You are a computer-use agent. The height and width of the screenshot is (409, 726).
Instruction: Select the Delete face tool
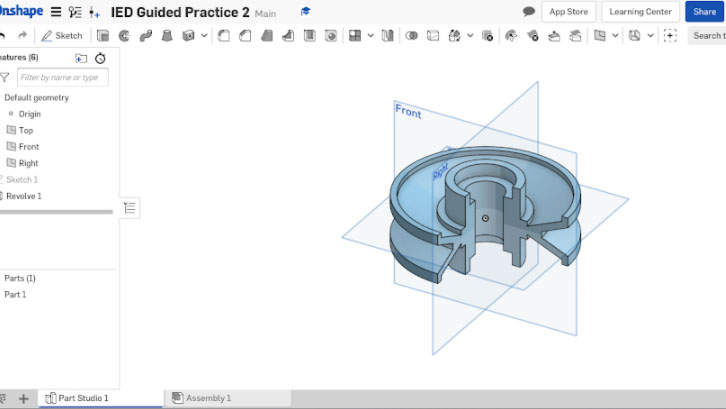click(532, 36)
